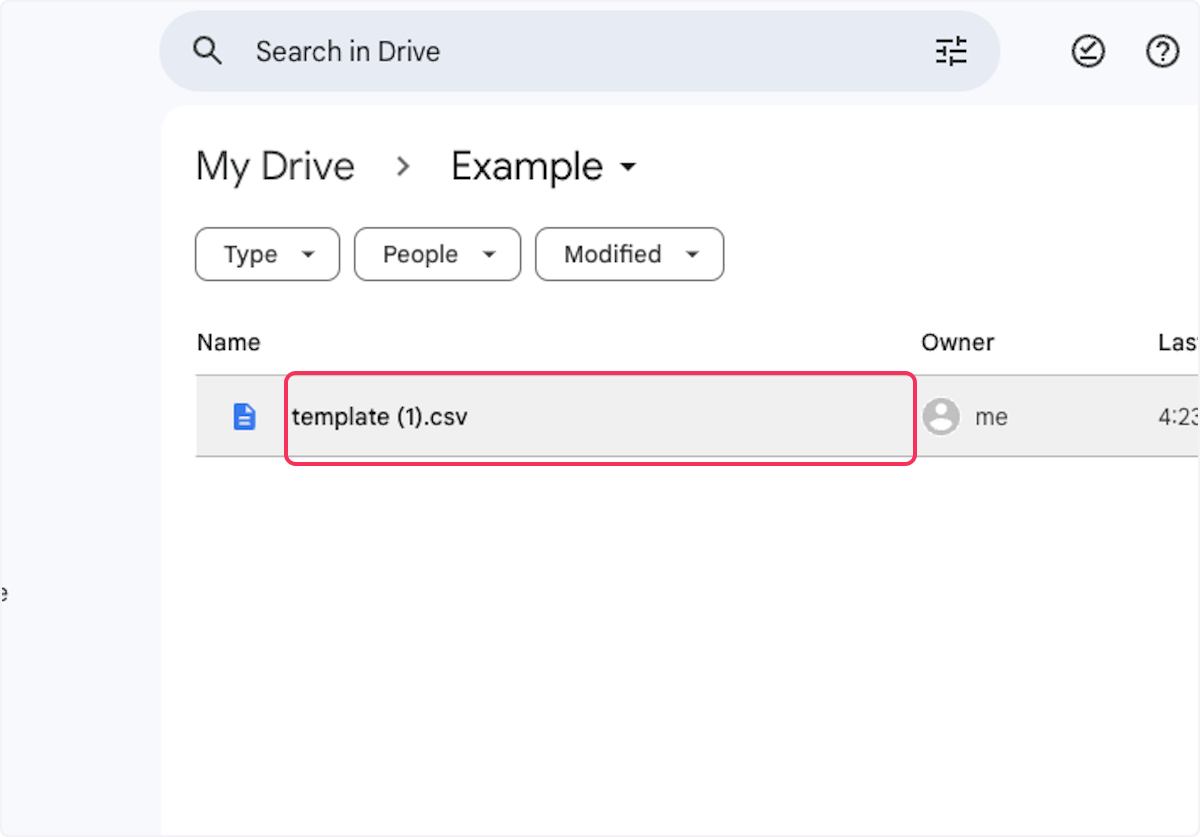Open the Help question mark icon
Image resolution: width=1200 pixels, height=837 pixels.
[1162, 51]
